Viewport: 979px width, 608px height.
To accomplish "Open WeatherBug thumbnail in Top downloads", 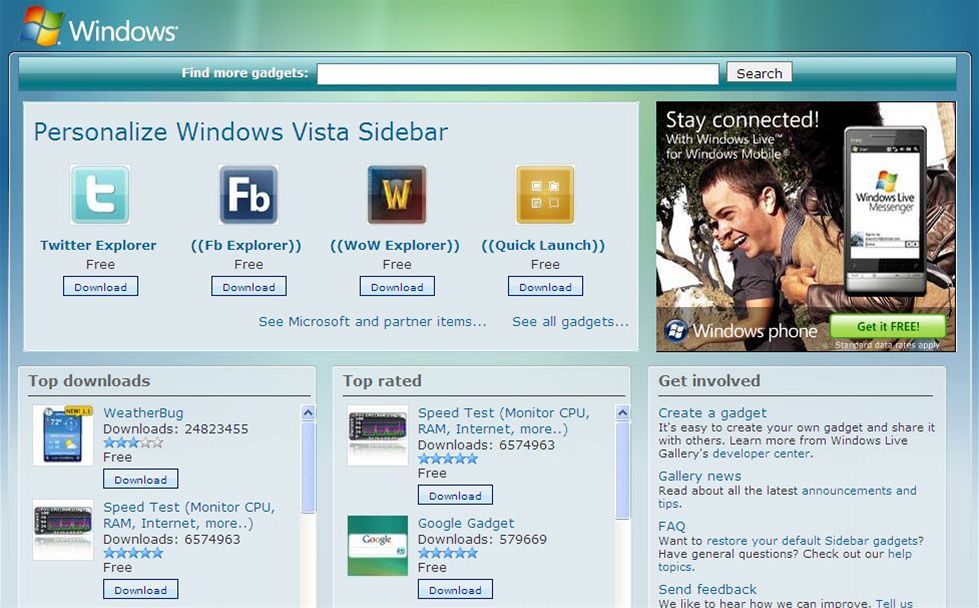I will pos(63,435).
